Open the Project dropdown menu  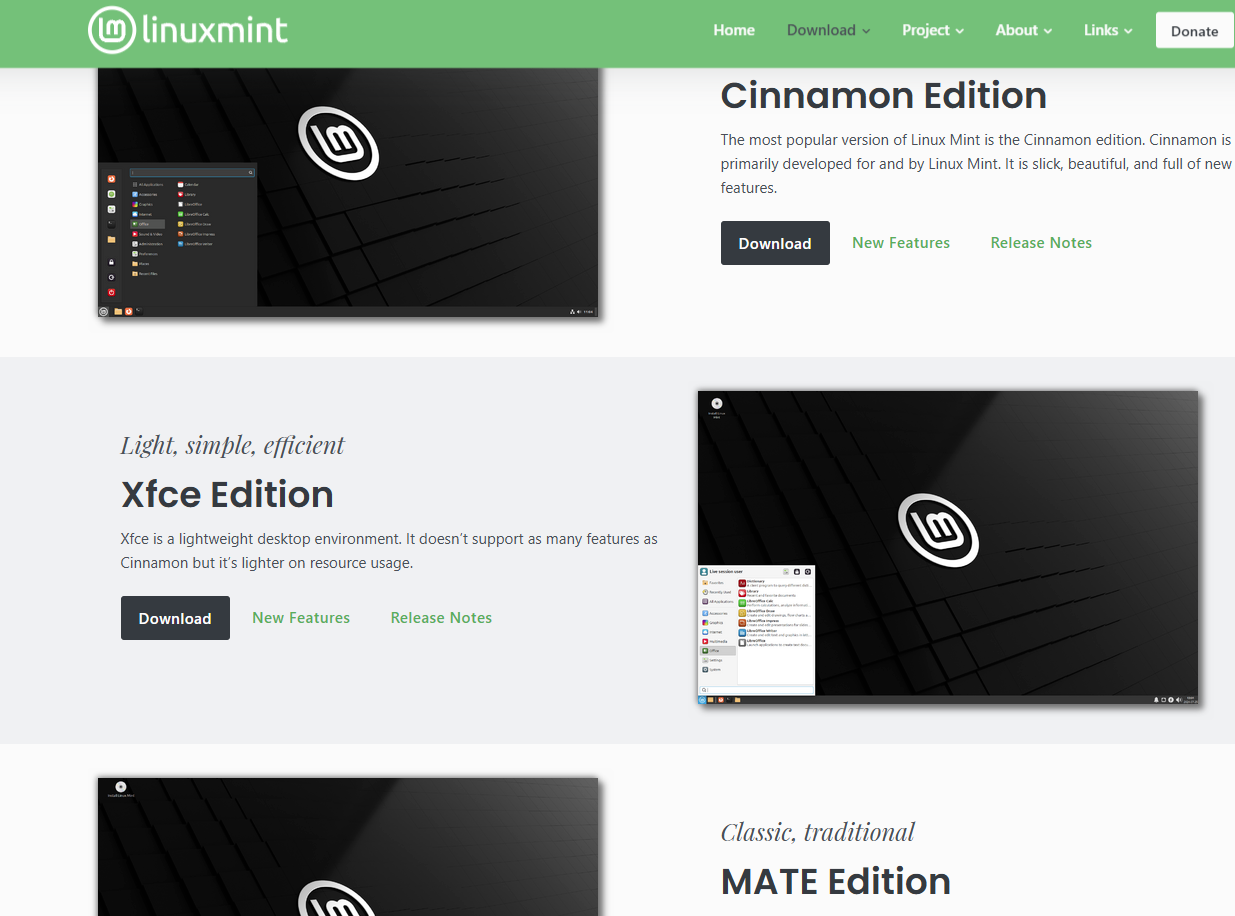(933, 30)
